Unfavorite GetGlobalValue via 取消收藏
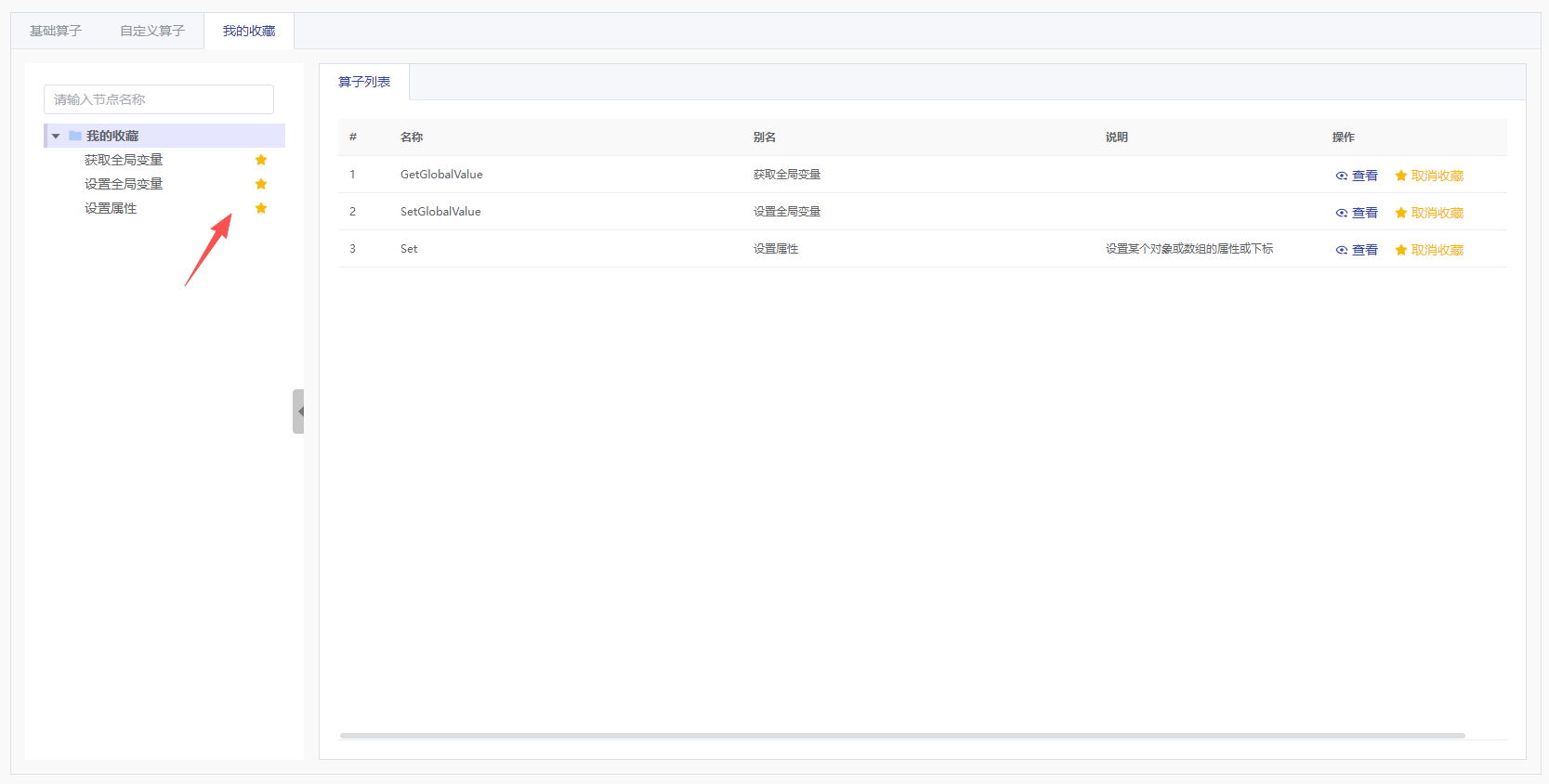This screenshot has width=1549, height=784. pyautogui.click(x=1437, y=176)
